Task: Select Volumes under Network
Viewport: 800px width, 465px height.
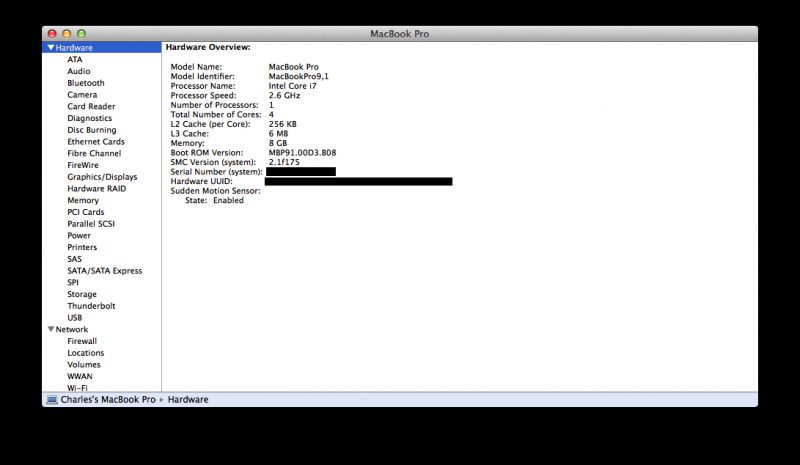Action: pyautogui.click(x=84, y=364)
